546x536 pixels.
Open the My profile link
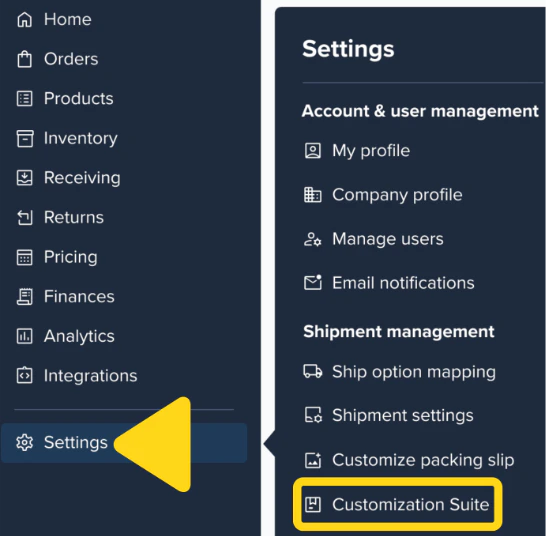pos(371,151)
